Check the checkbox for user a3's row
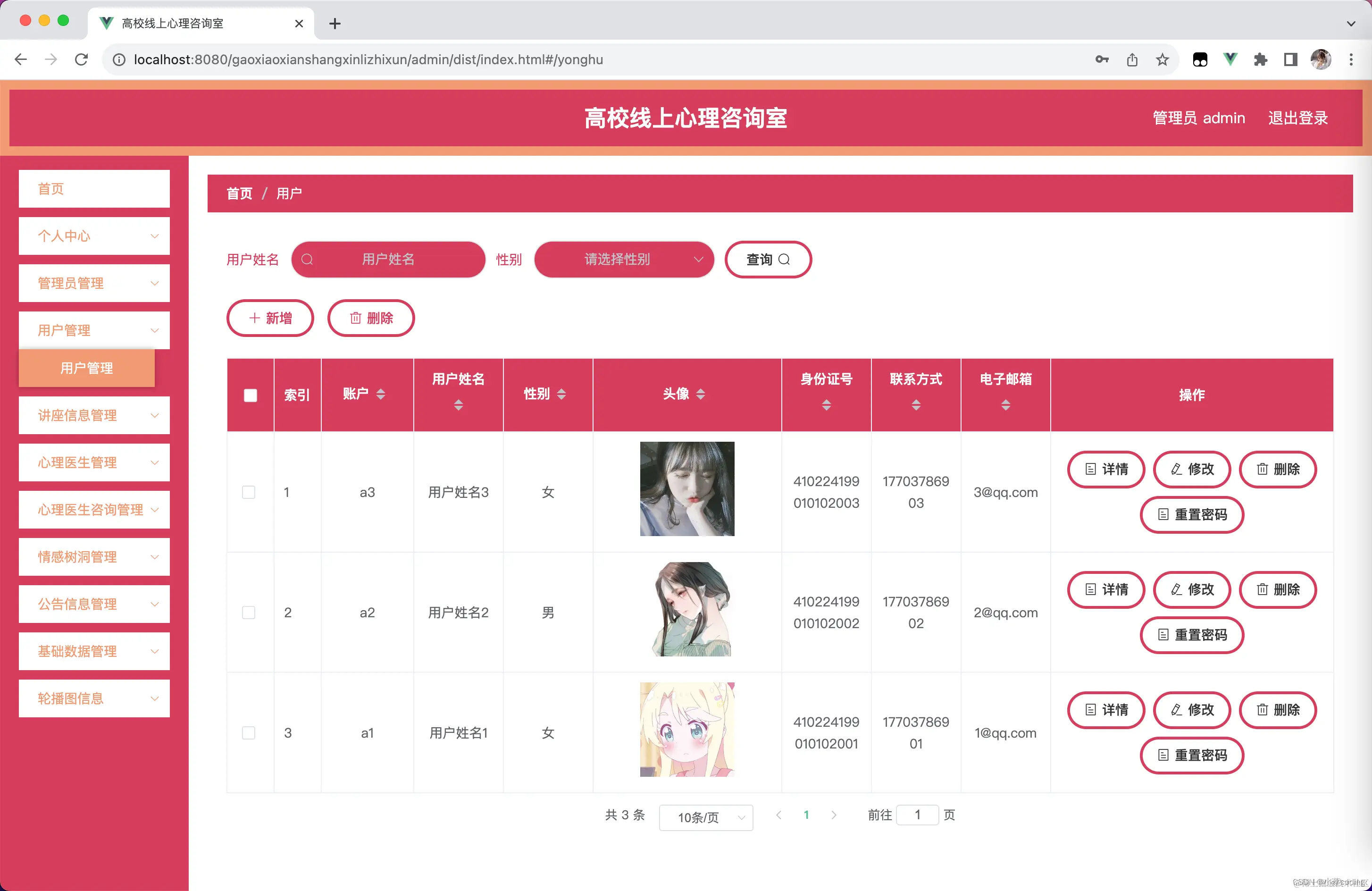The image size is (1372, 891). (249, 492)
